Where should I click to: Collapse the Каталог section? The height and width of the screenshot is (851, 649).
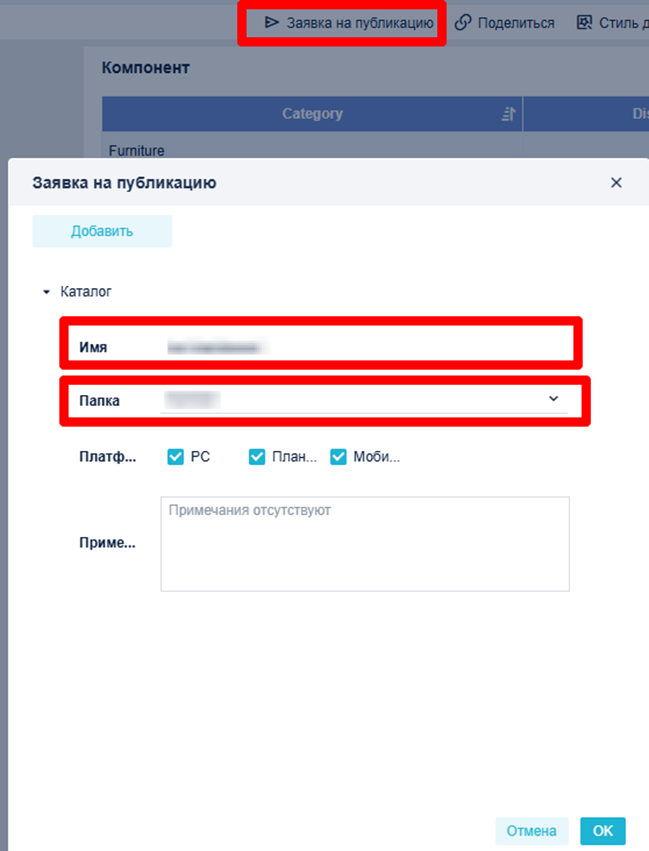pyautogui.click(x=47, y=292)
